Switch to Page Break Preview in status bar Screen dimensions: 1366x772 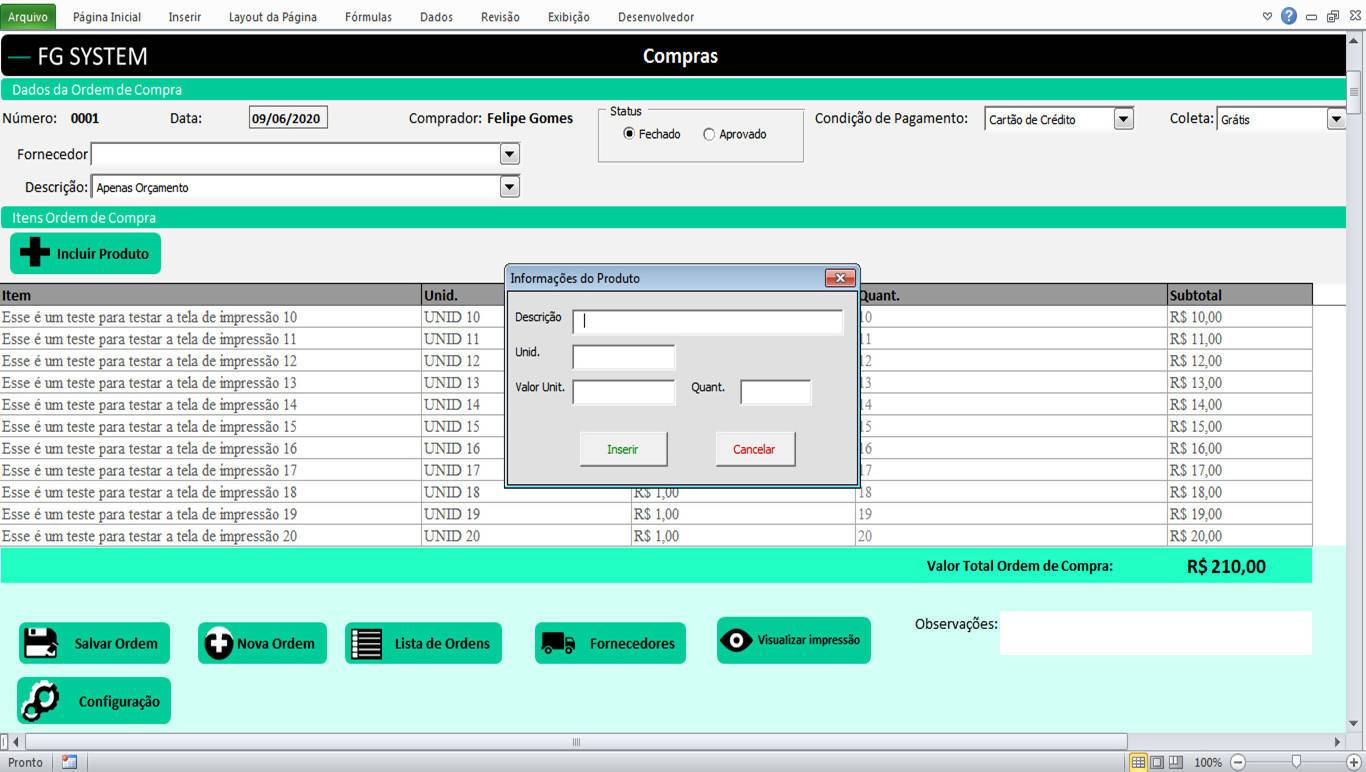point(1176,762)
